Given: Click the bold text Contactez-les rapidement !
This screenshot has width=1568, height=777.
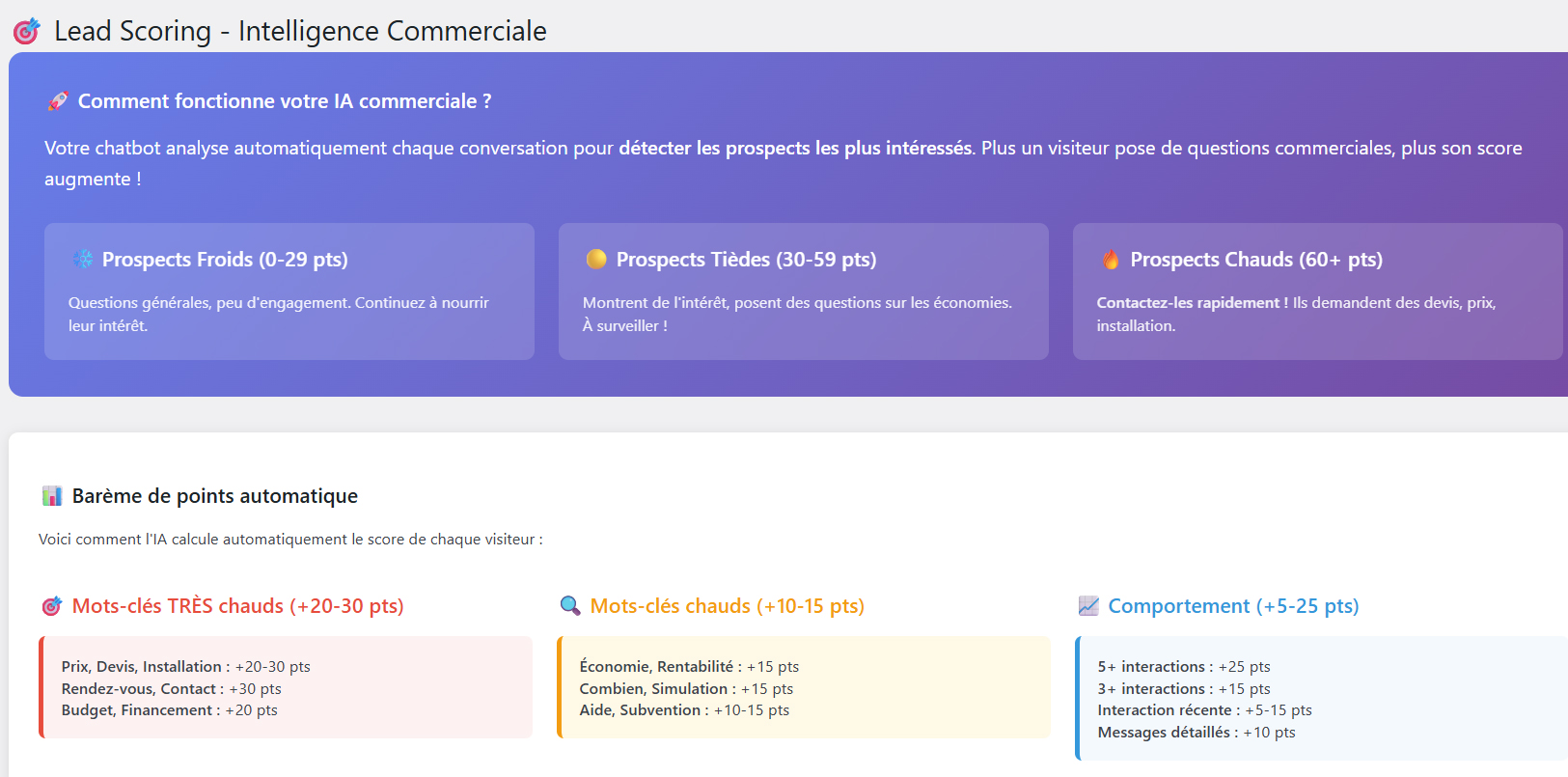Looking at the screenshot, I should (x=1192, y=303).
